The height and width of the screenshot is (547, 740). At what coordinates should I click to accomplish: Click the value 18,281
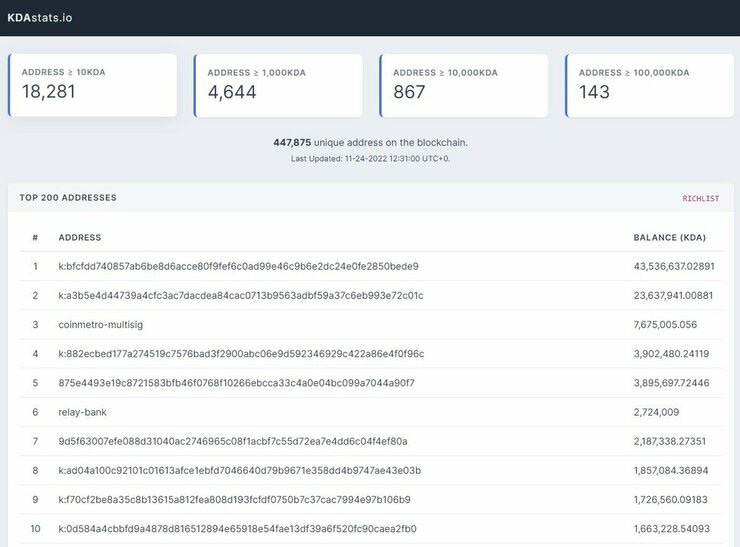[x=49, y=92]
